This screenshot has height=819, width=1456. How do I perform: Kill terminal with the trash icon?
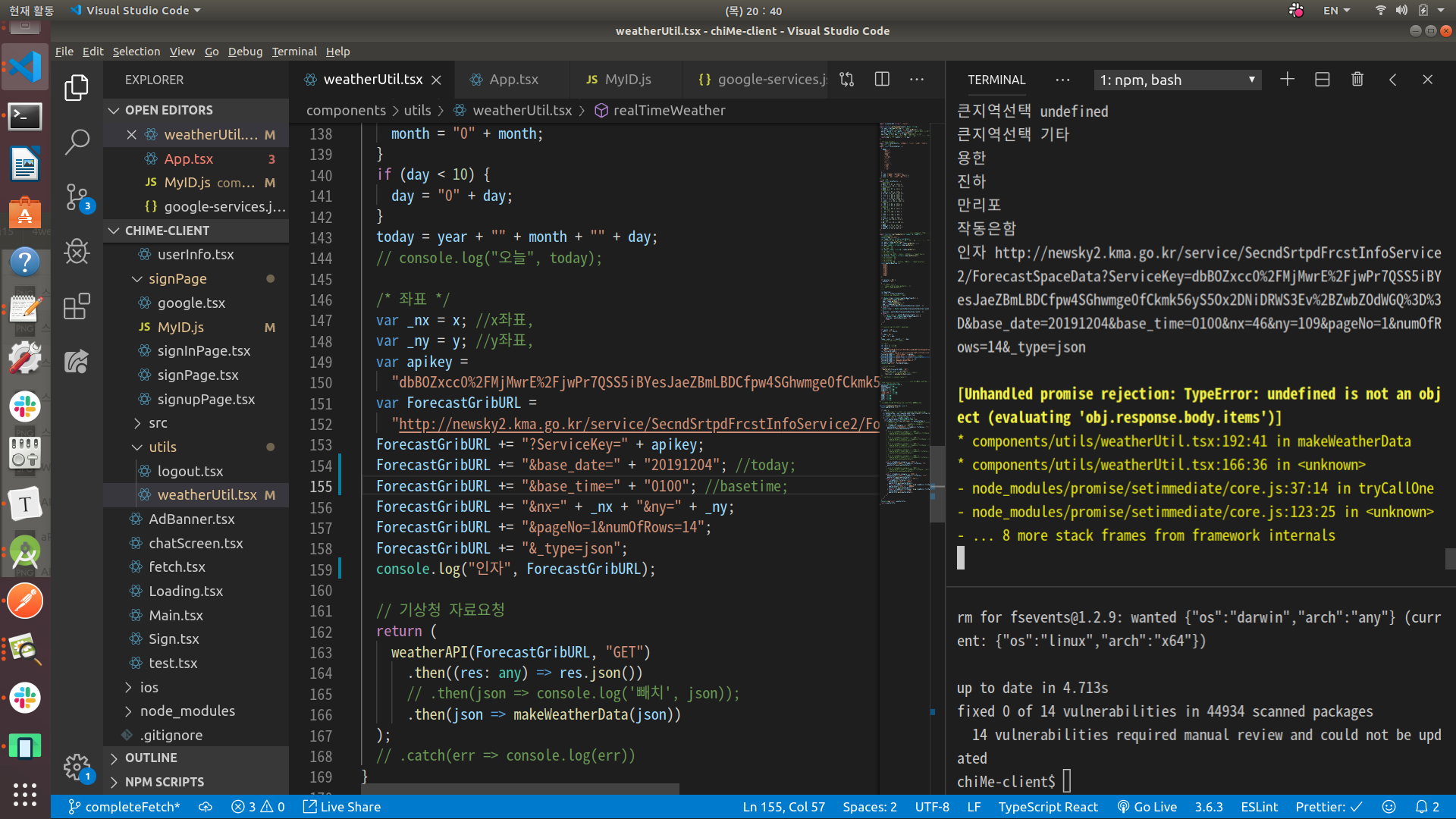pos(1357,80)
